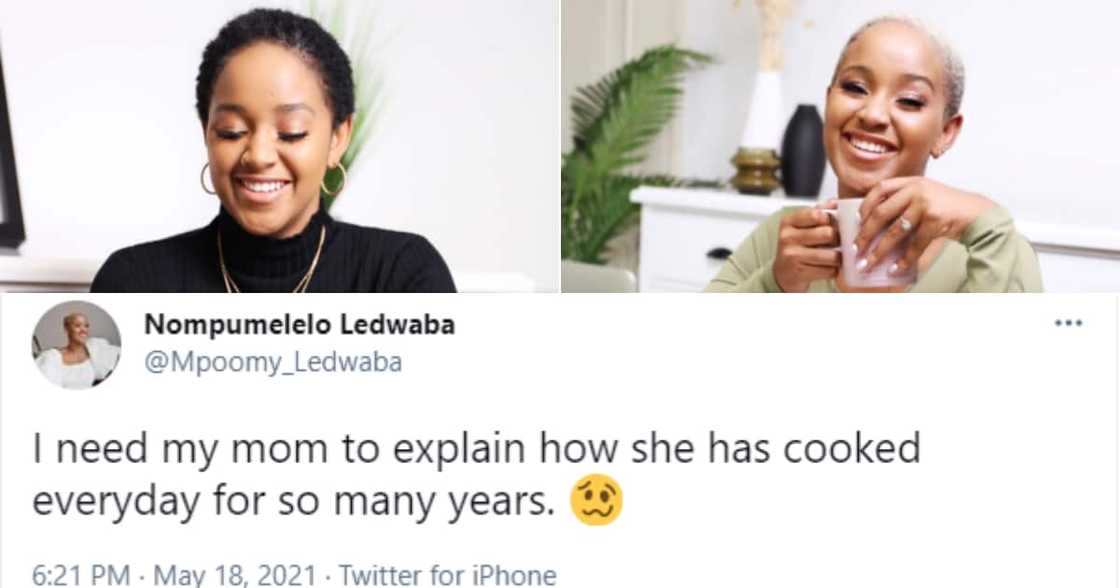Click the black vase on the white cabinet
This screenshot has width=1120, height=588.
(x=803, y=150)
